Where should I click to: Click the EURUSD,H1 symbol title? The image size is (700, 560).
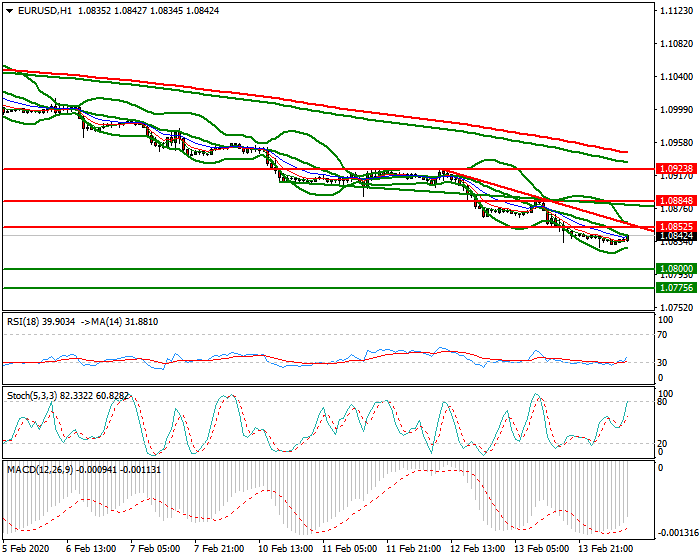tap(45, 11)
